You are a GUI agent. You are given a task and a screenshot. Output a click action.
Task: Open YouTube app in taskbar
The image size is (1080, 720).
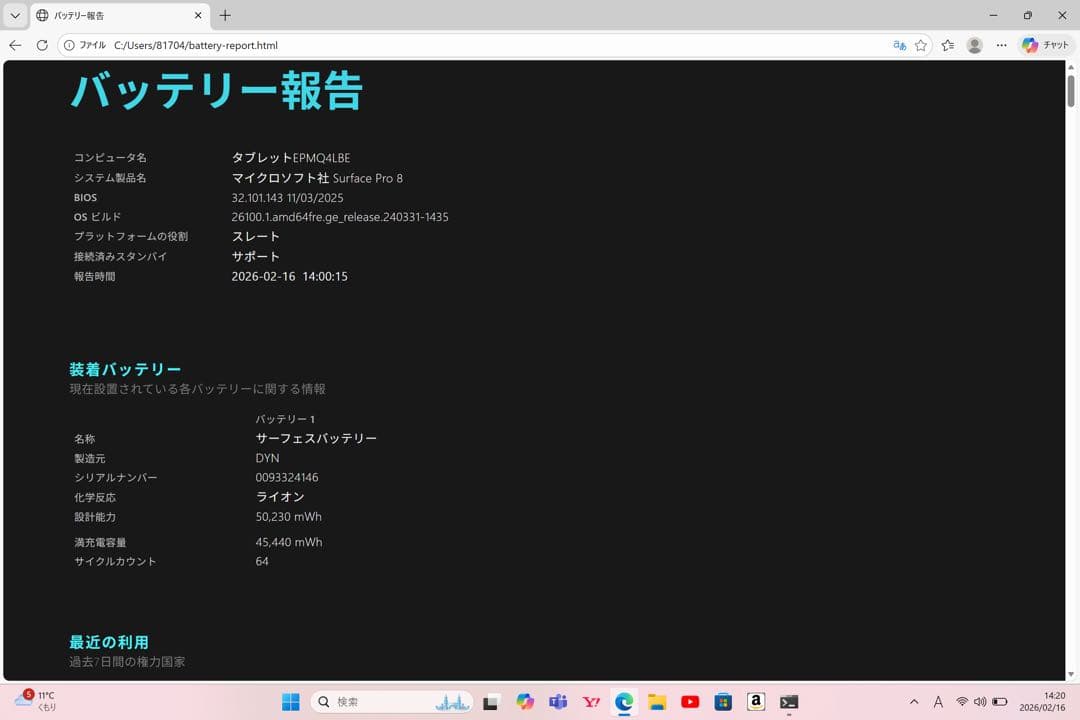[x=690, y=702]
